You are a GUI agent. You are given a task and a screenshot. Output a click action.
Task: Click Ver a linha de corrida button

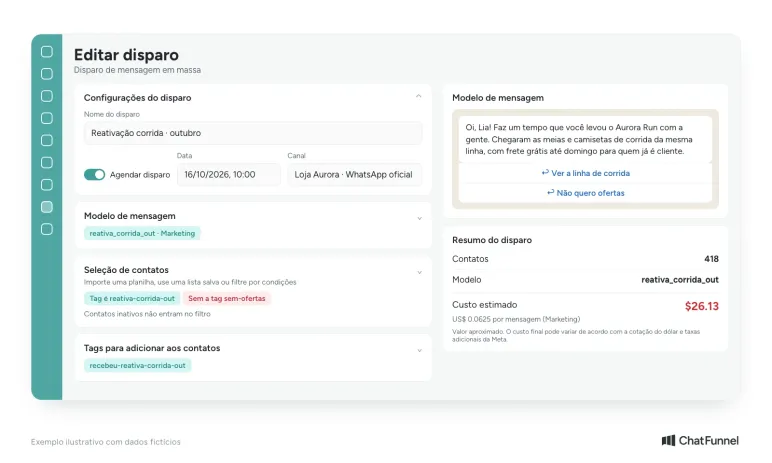[585, 173]
